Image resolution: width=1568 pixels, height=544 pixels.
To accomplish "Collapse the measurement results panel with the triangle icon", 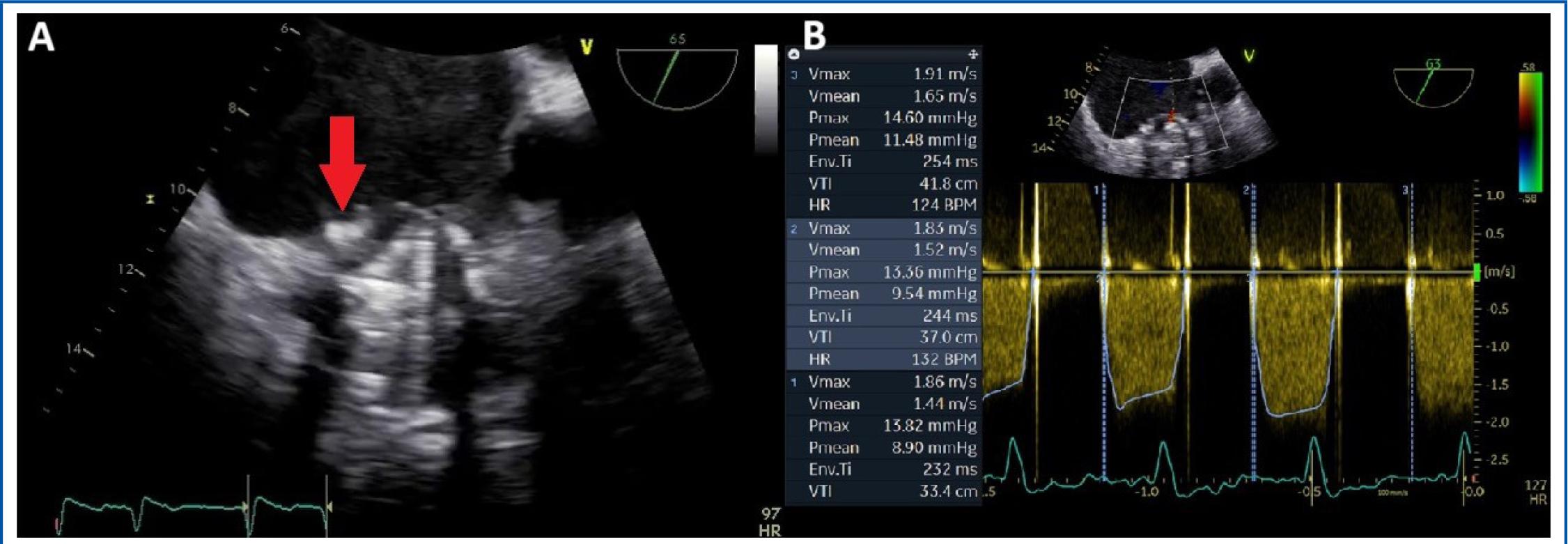I will point(794,54).
